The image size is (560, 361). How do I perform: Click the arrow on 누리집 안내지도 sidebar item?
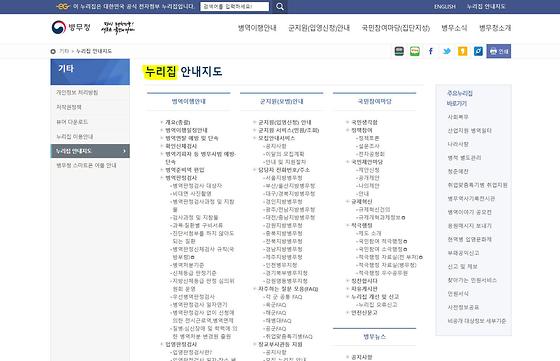pos(124,151)
